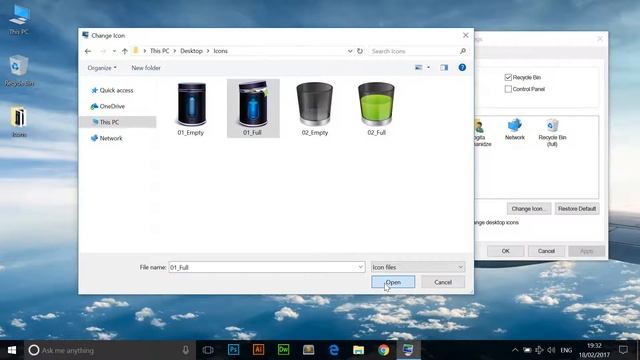Select Recycle Bin desktop icon
Viewport: 640px width, 360px height.
pyautogui.click(x=19, y=71)
